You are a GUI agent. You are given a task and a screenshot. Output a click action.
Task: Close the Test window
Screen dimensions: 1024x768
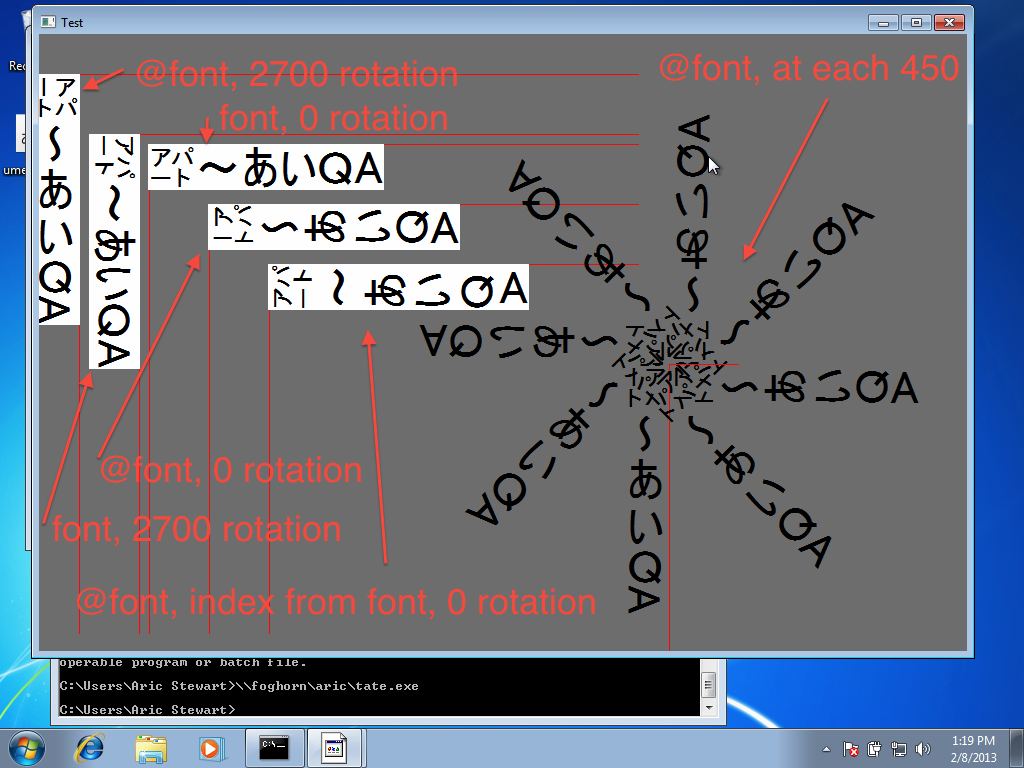(x=949, y=21)
